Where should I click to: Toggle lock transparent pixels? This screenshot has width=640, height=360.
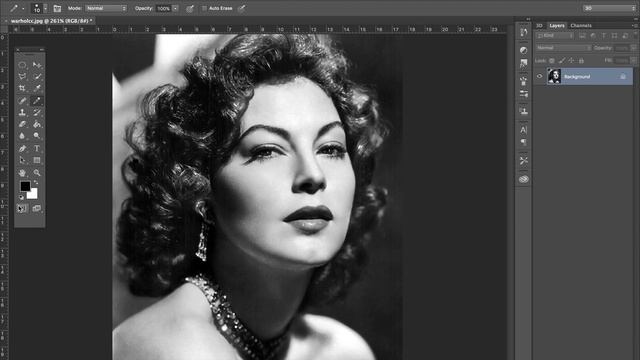coord(552,60)
